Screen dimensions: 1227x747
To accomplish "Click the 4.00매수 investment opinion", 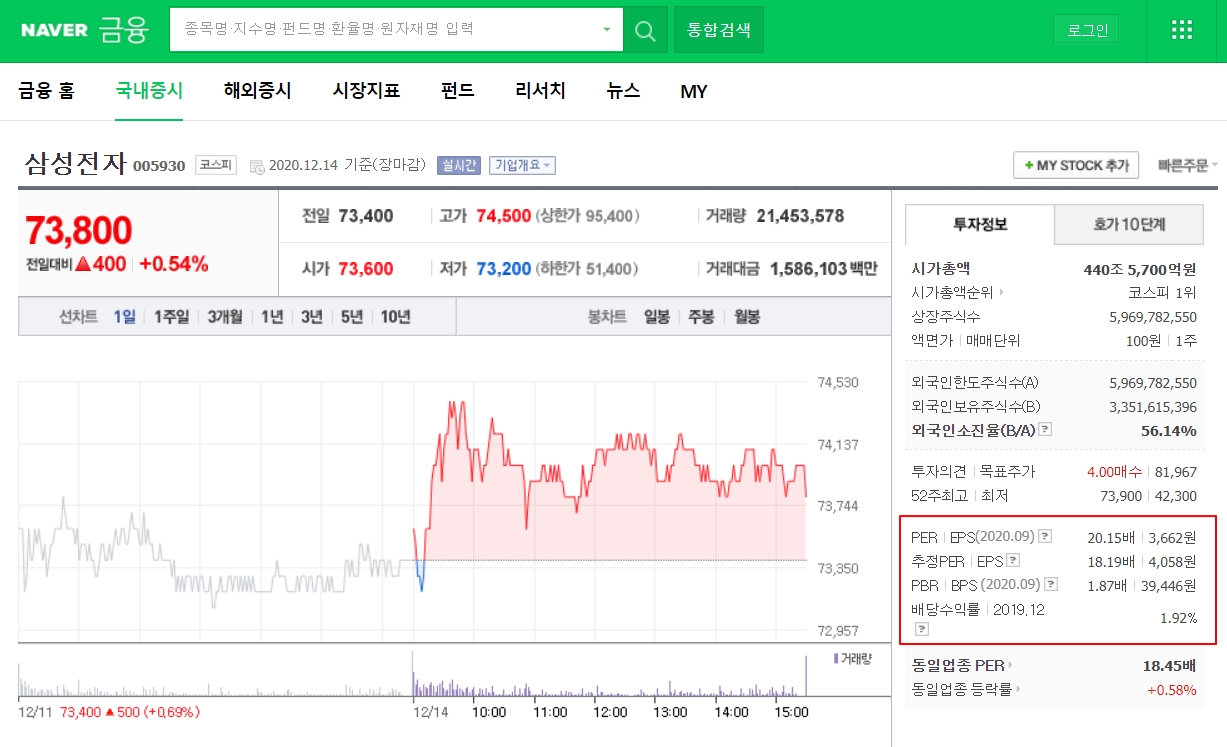I will click(x=1115, y=472).
